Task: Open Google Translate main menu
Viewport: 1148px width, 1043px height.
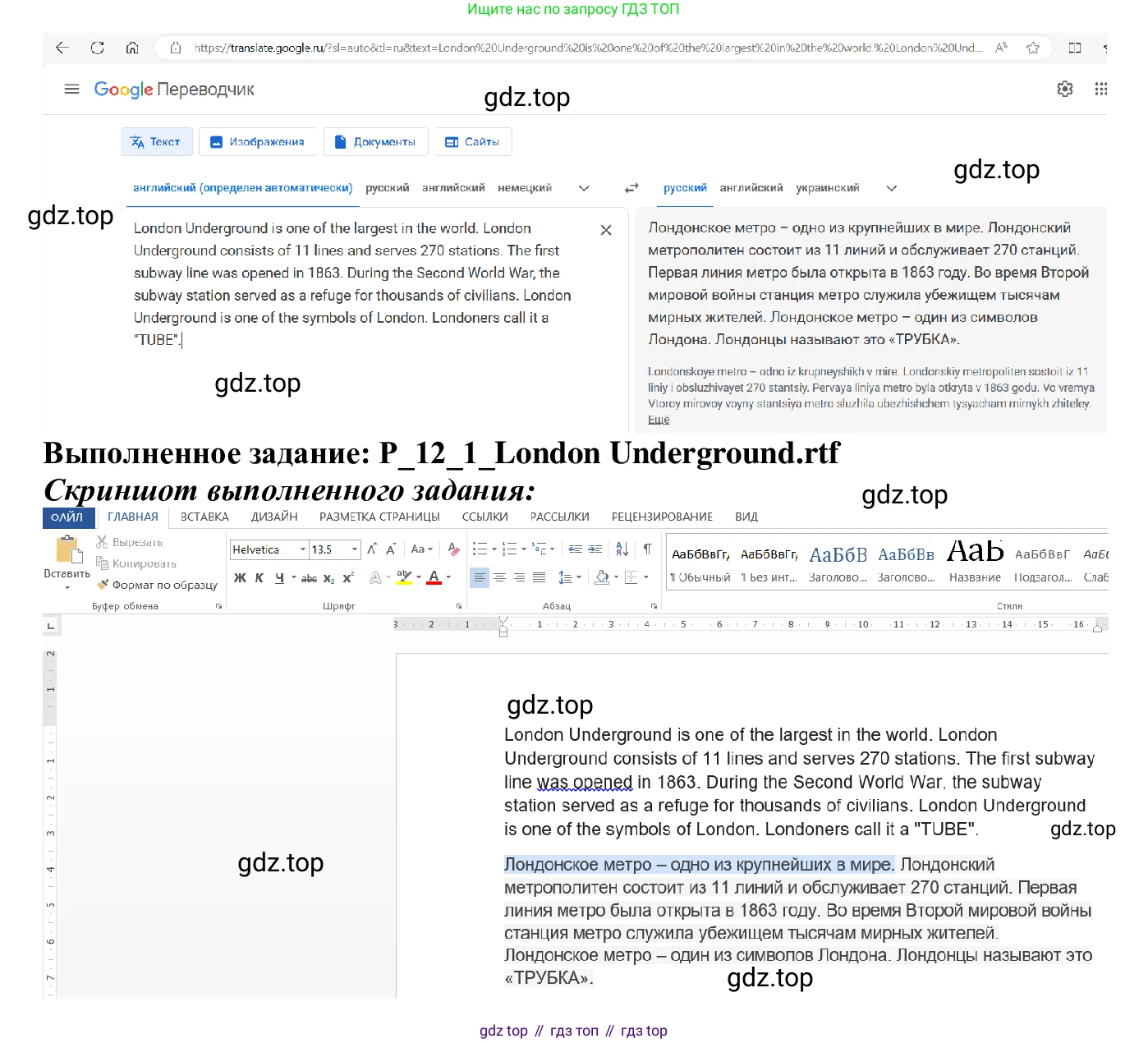Action: (71, 89)
